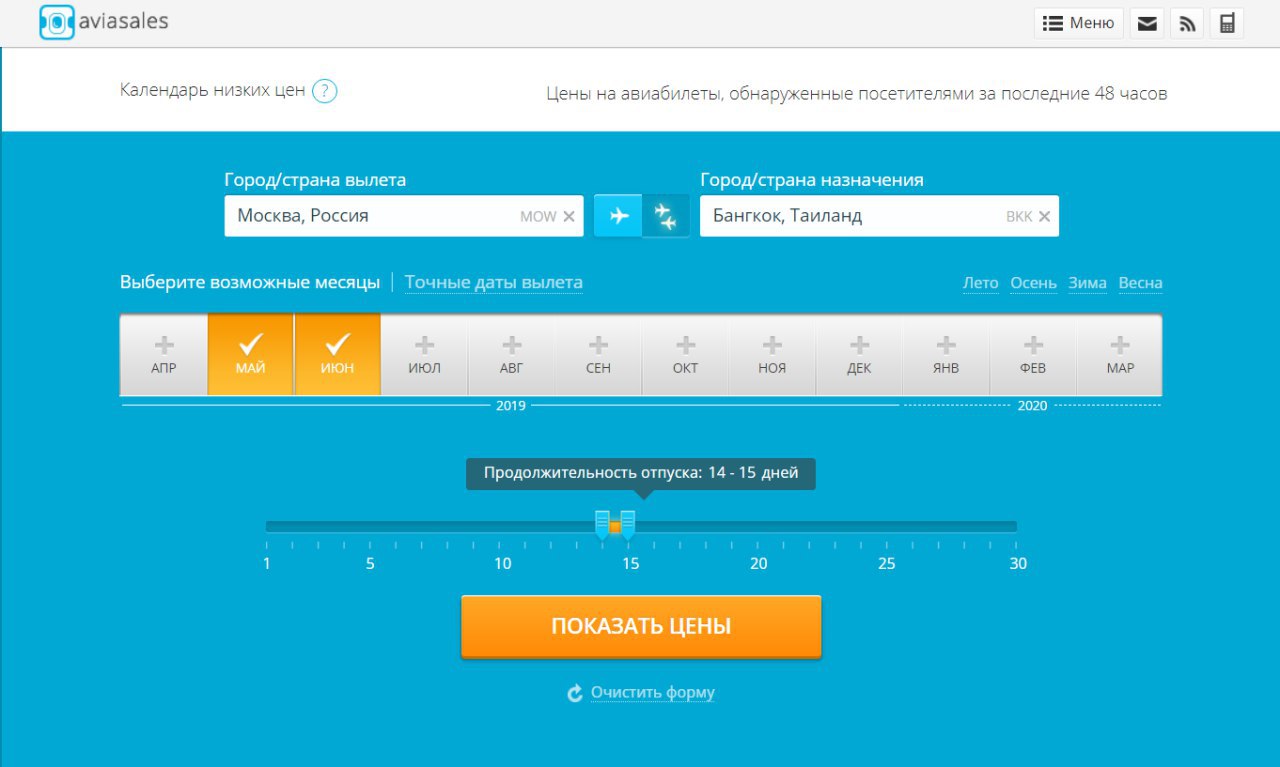Screen dimensions: 1280x767
Task: Click the destination city input field
Action: [879, 215]
